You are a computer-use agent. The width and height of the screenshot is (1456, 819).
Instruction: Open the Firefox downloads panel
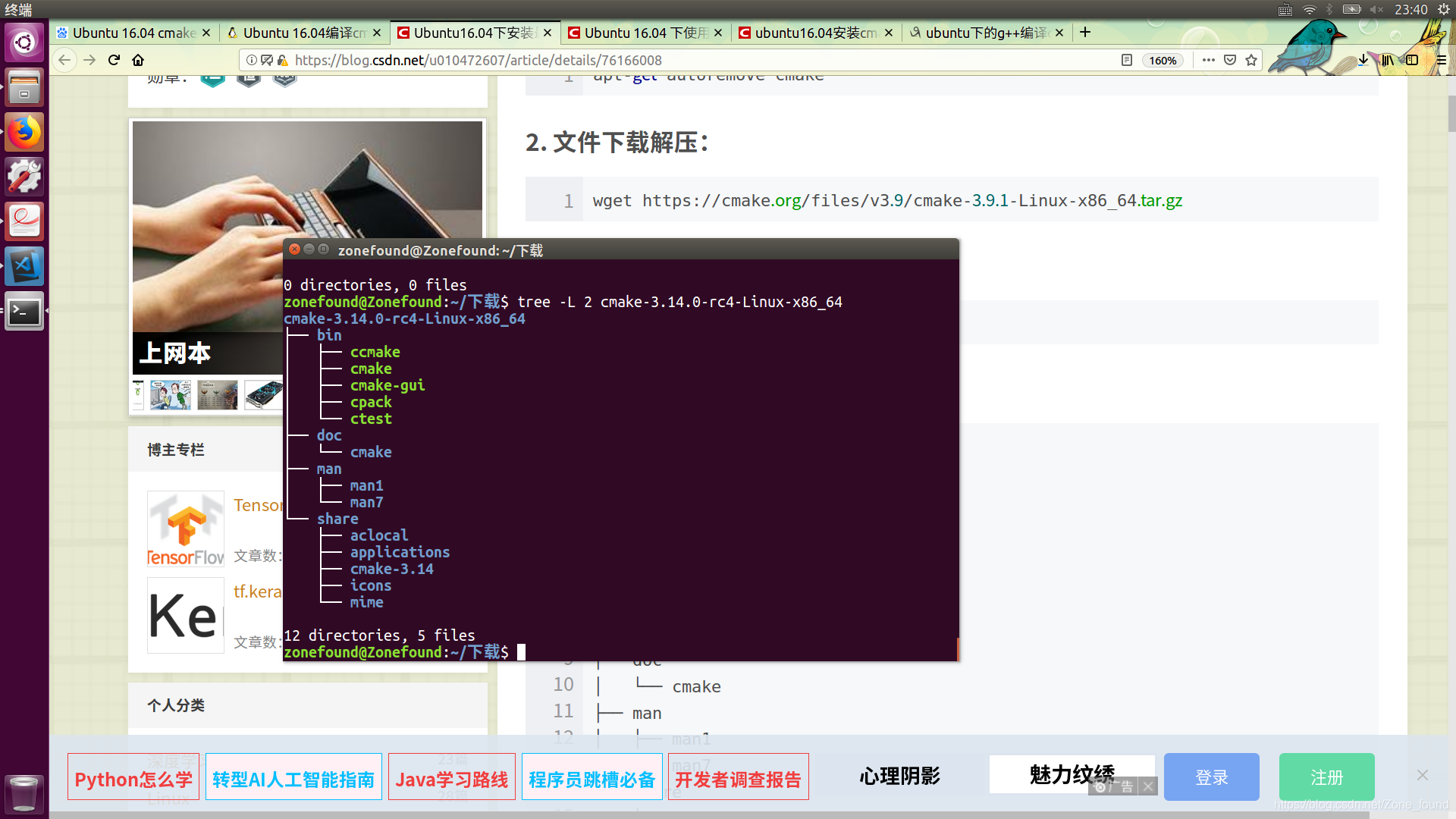(1363, 60)
